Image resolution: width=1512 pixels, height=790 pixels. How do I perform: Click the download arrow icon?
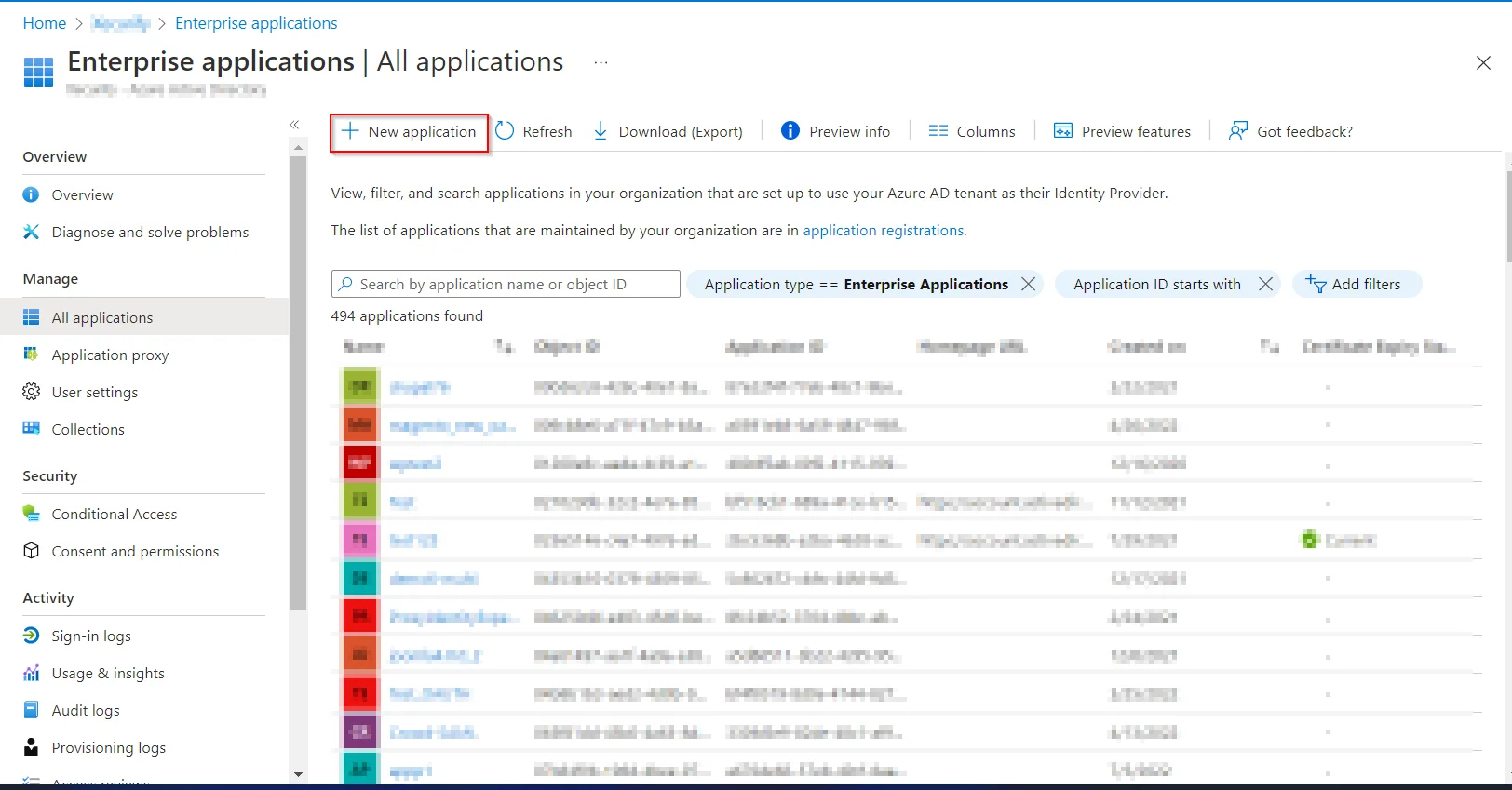point(601,131)
